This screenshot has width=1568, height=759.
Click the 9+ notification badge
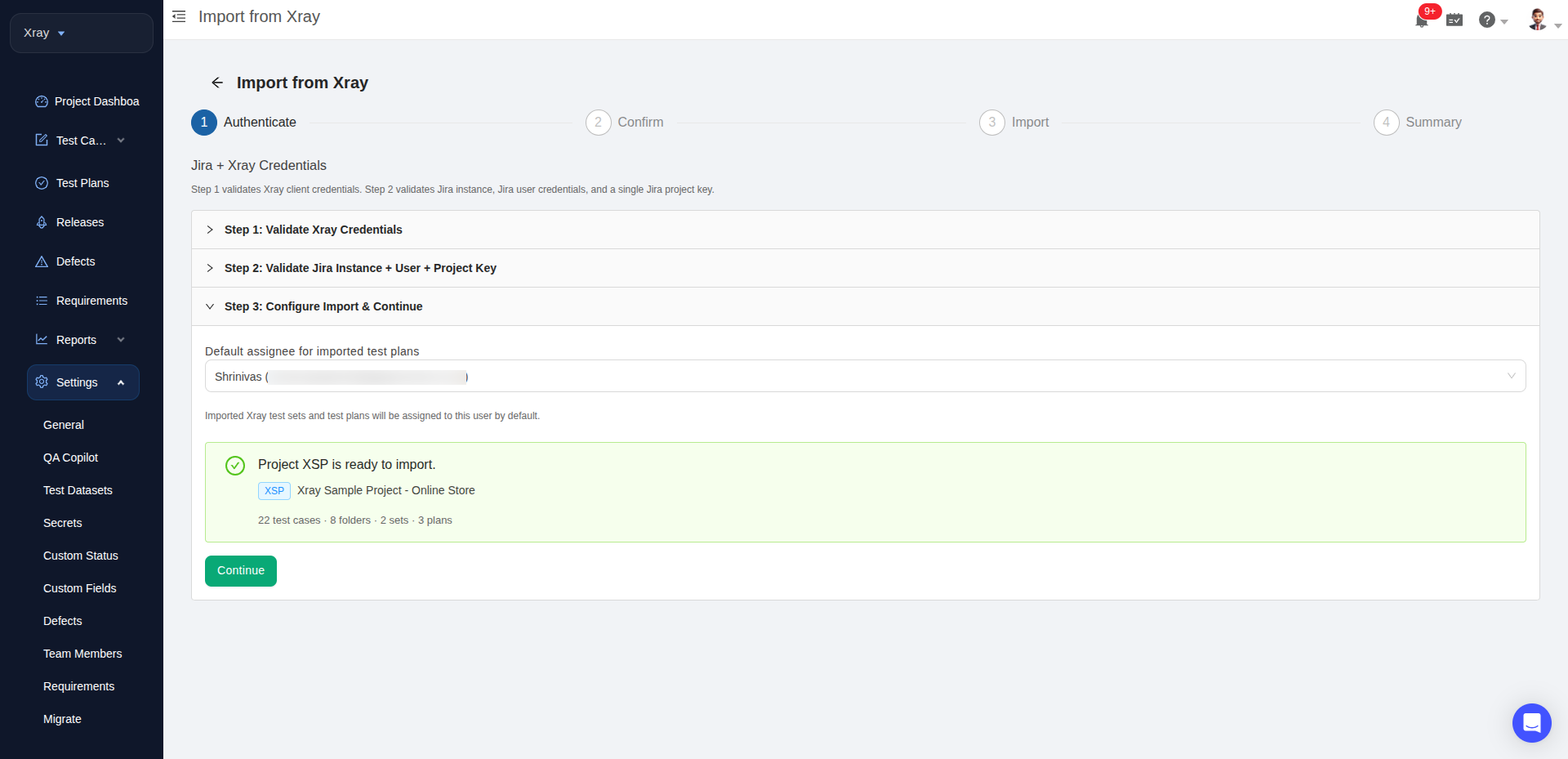1430,11
